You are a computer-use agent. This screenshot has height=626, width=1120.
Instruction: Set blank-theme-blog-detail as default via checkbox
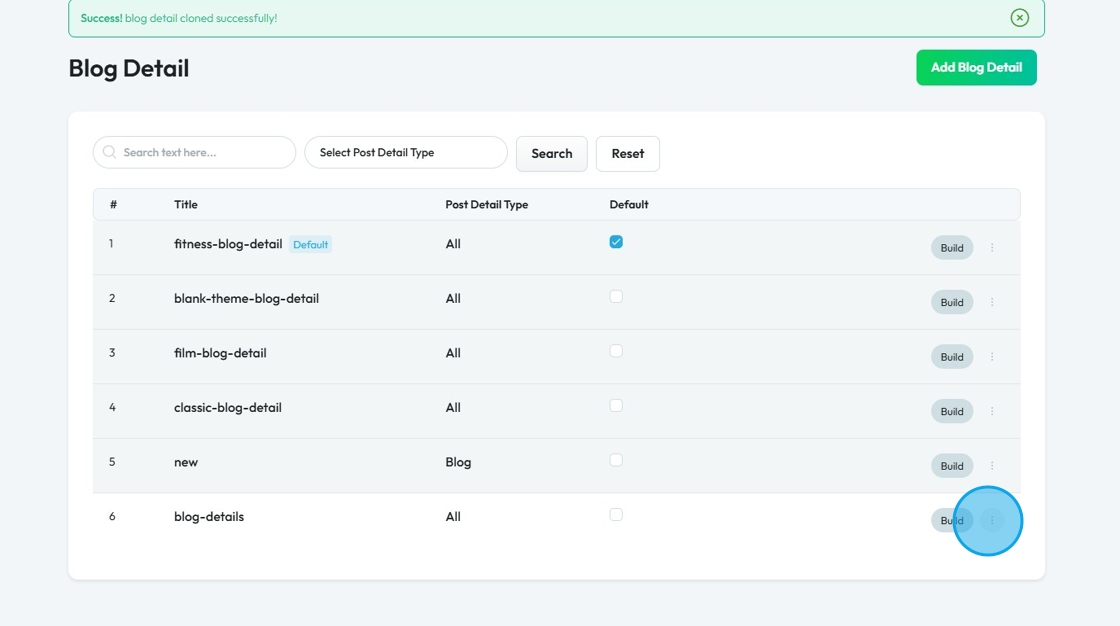pyautogui.click(x=616, y=297)
